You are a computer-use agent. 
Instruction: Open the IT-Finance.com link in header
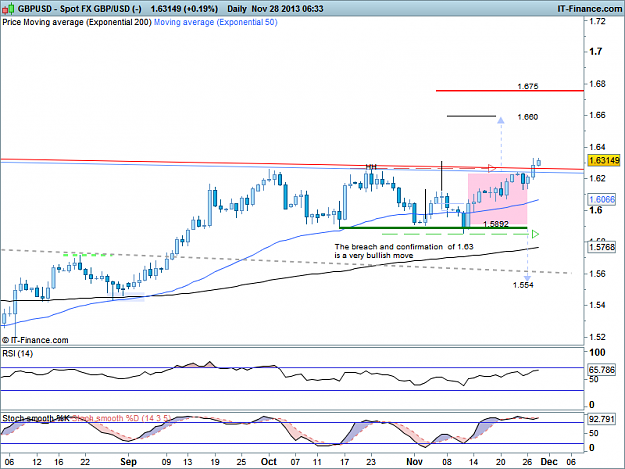[x=589, y=8]
